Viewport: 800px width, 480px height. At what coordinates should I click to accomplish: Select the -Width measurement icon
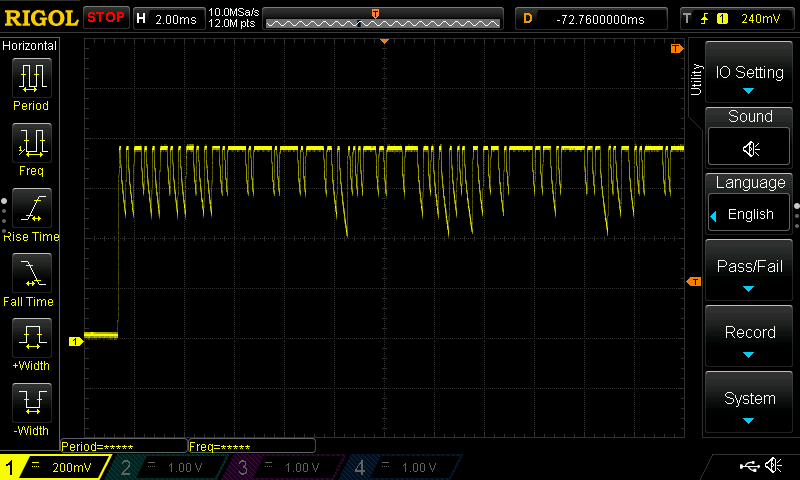click(x=31, y=402)
